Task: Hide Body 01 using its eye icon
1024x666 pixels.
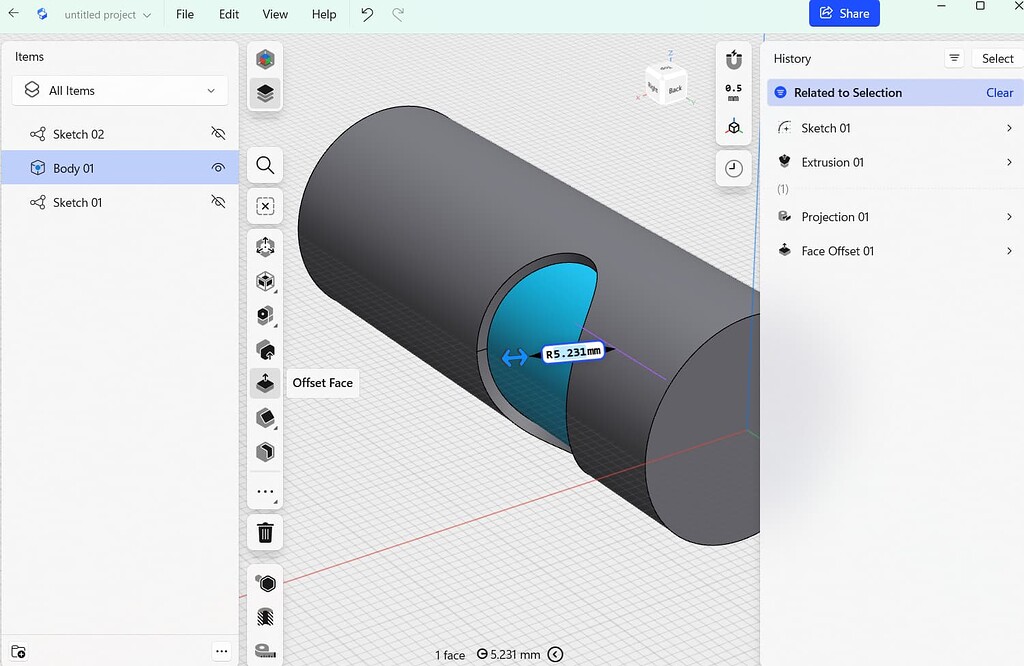Action: point(218,168)
